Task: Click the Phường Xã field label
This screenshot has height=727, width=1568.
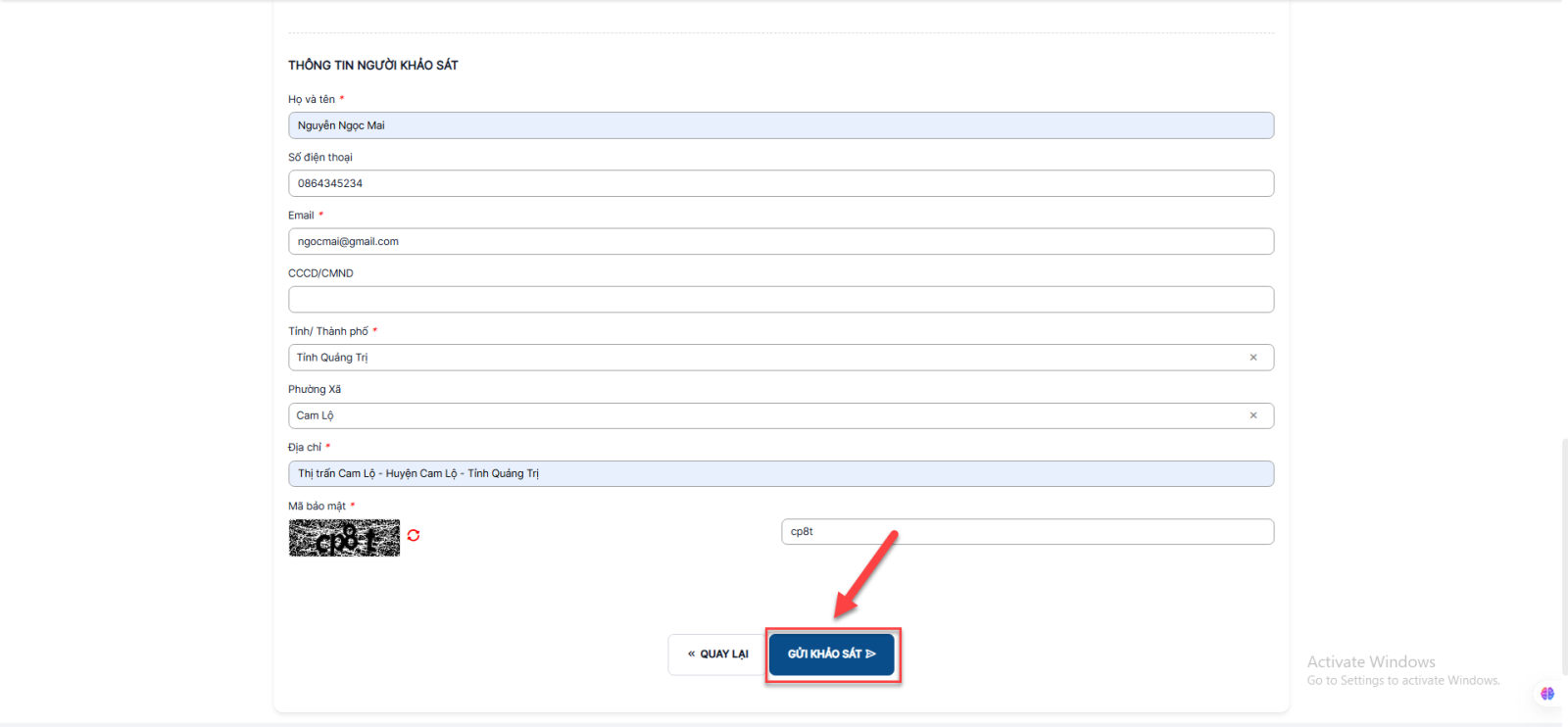Action: pos(315,390)
